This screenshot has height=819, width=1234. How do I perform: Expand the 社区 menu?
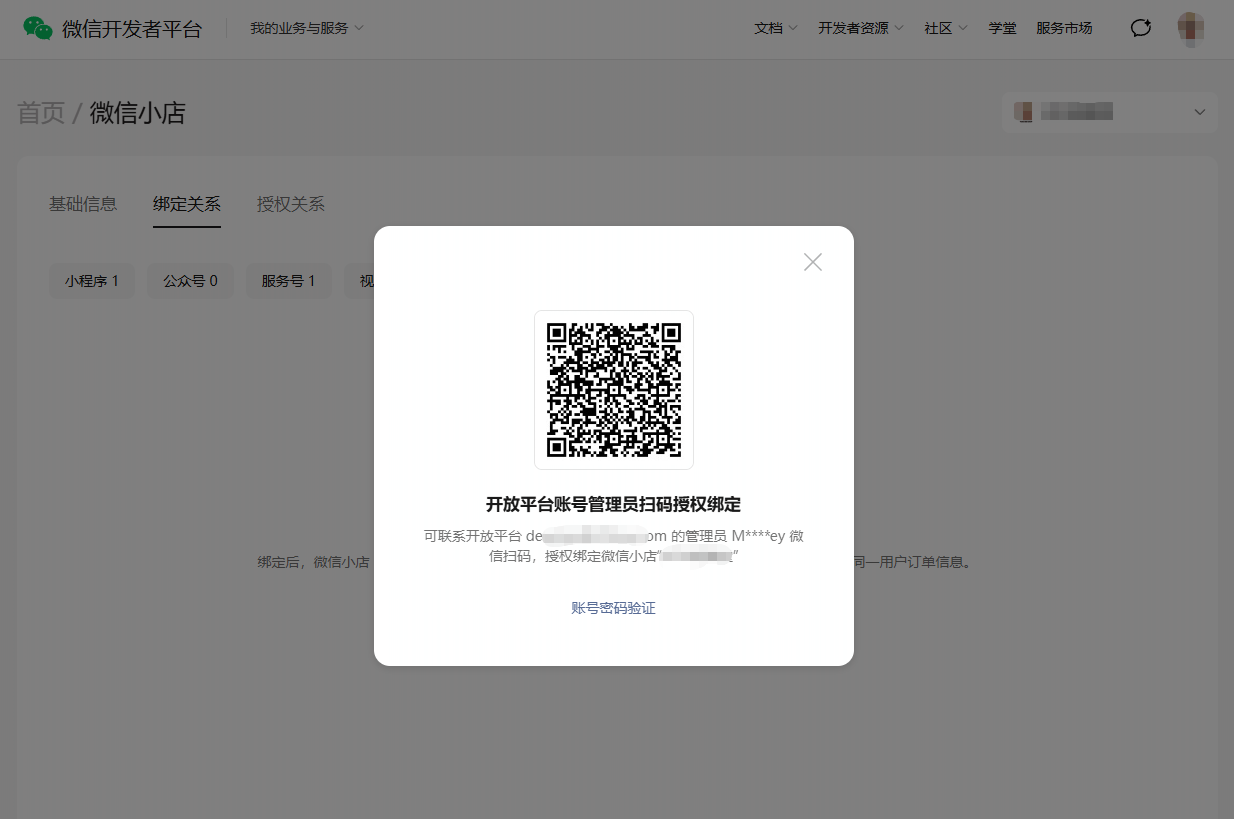coord(946,28)
